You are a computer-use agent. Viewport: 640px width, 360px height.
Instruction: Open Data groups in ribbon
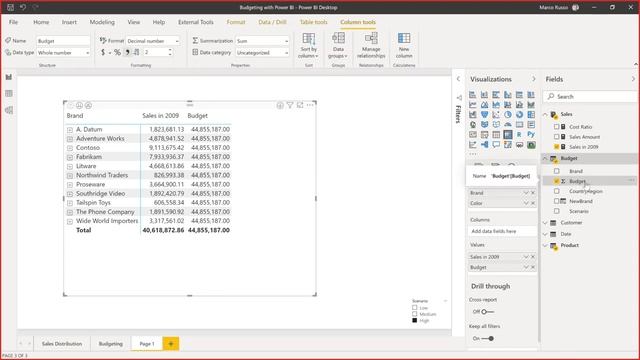click(338, 45)
